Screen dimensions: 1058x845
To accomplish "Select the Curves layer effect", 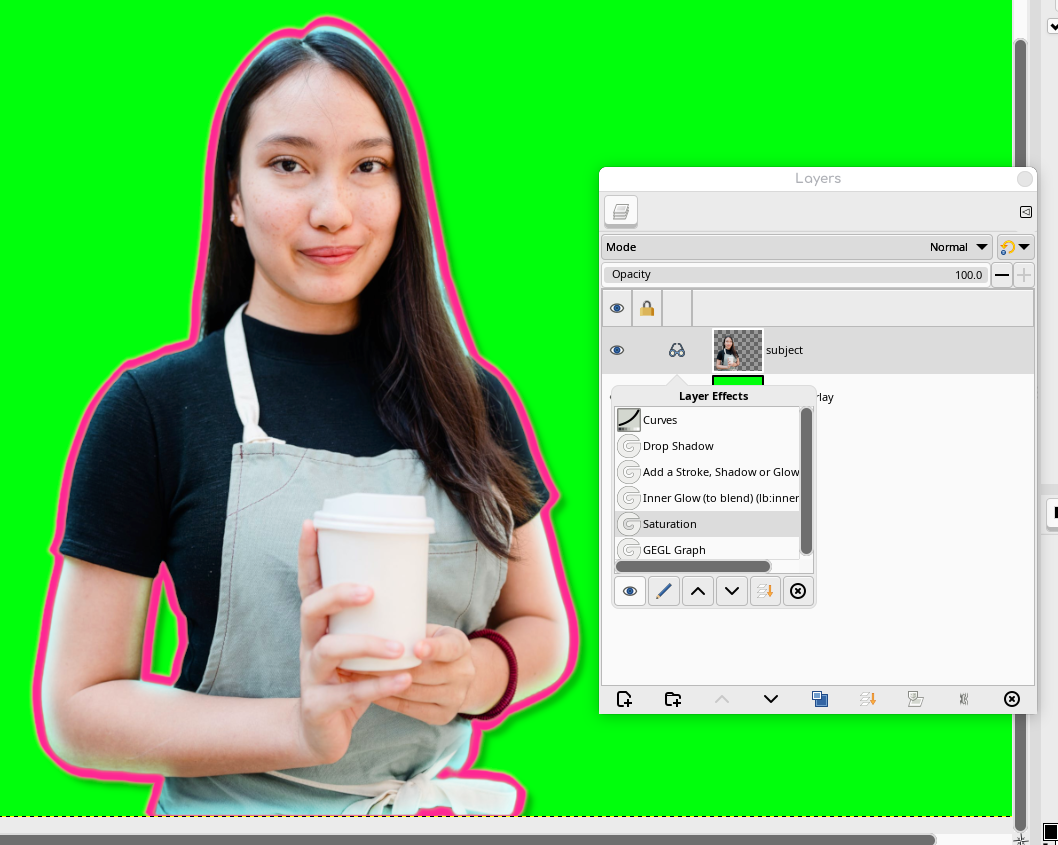I will tap(707, 420).
